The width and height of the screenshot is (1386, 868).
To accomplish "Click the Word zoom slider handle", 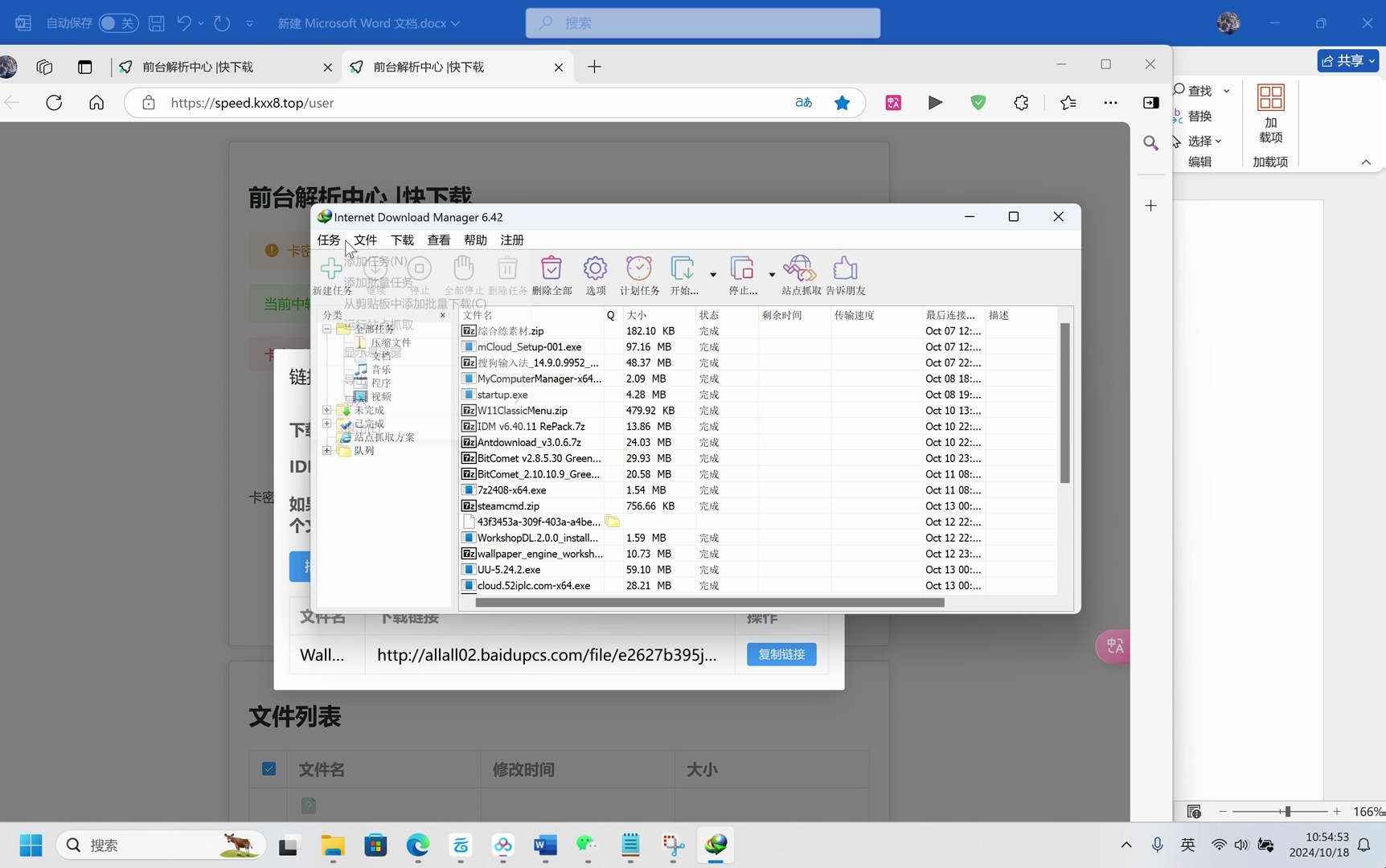I will pyautogui.click(x=1287, y=812).
